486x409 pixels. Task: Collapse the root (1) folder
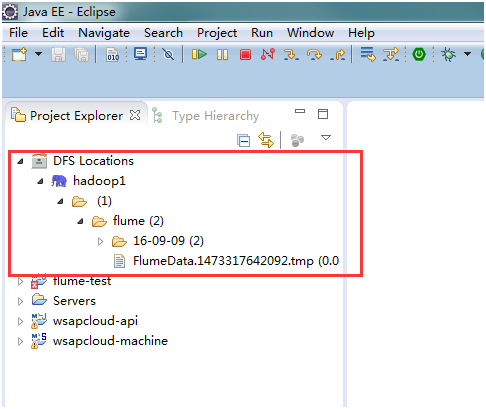(x=60, y=201)
